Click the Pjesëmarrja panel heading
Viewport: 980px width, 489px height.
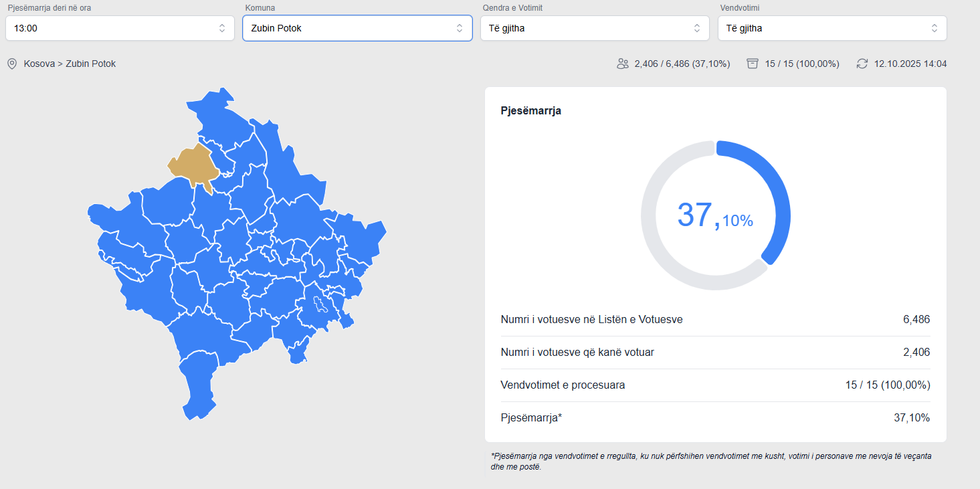[x=530, y=111]
